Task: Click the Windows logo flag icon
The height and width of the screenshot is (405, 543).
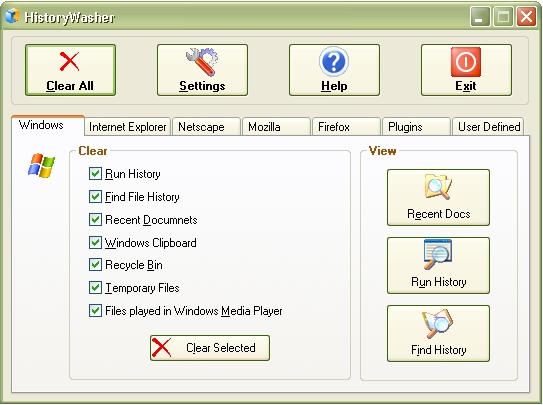Action: coord(42,165)
